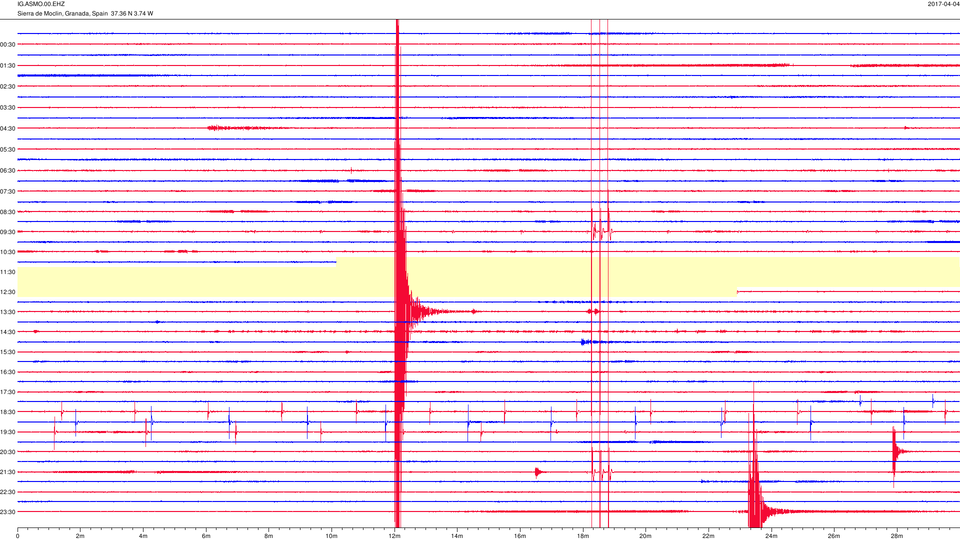Click the small burst near 16m on the 21:30 trace
The image size is (960, 540).
pyautogui.click(x=539, y=472)
